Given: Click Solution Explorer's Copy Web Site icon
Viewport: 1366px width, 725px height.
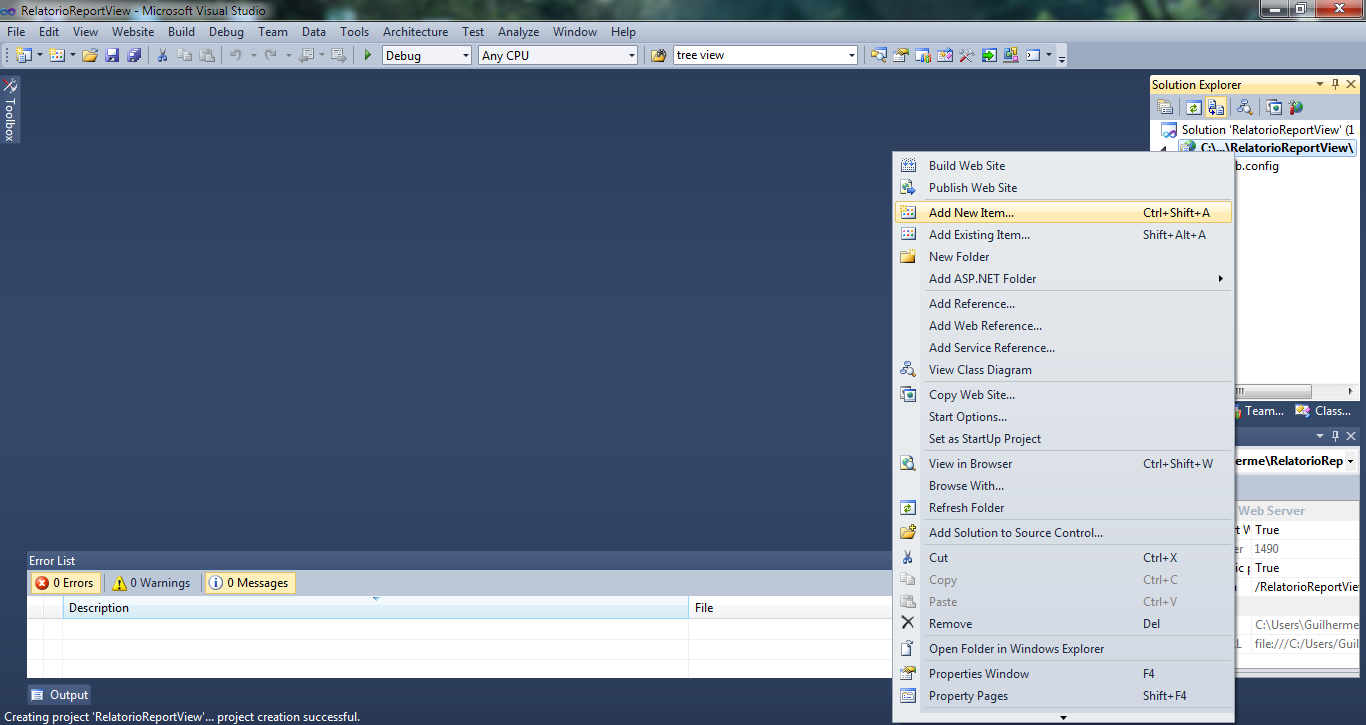Looking at the screenshot, I should click(1275, 107).
